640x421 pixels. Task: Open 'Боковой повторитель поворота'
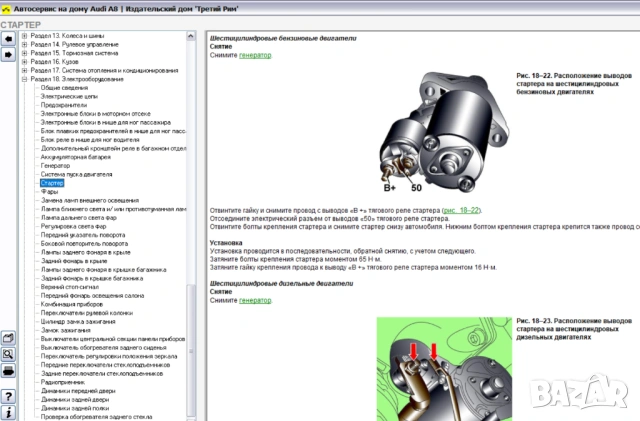coord(84,243)
